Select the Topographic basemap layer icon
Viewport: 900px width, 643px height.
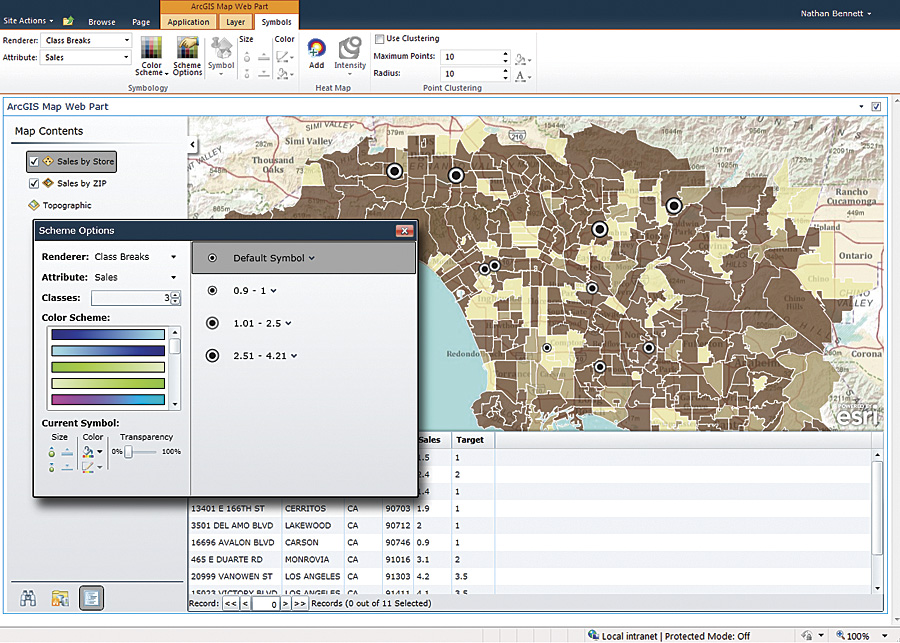(34, 205)
